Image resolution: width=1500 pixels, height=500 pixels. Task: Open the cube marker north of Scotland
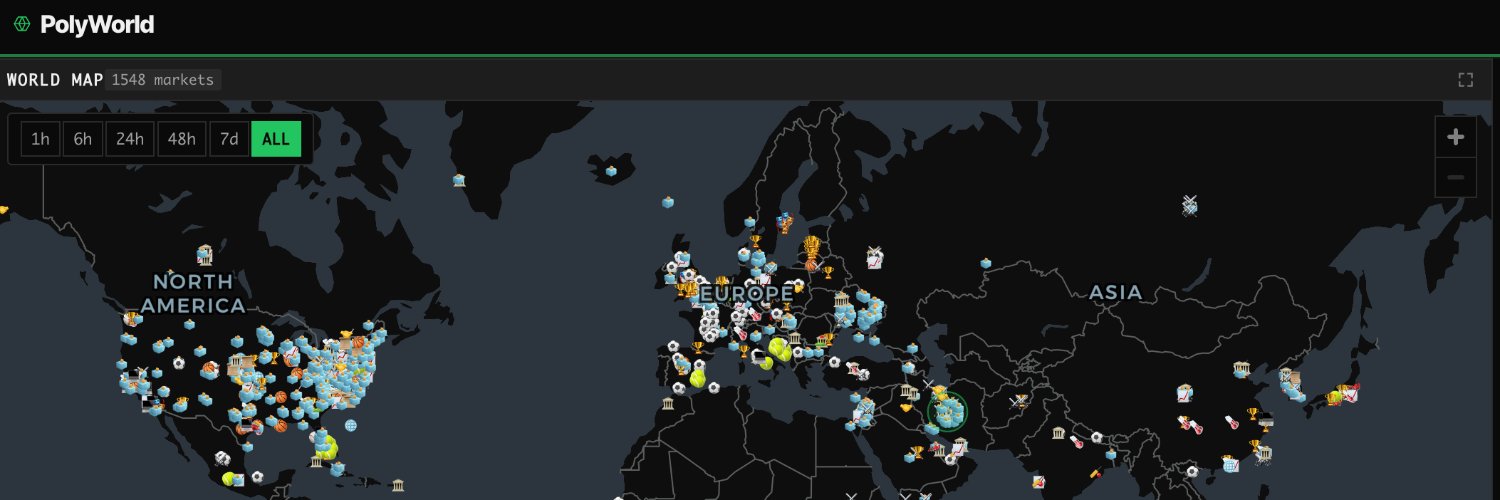[668, 202]
